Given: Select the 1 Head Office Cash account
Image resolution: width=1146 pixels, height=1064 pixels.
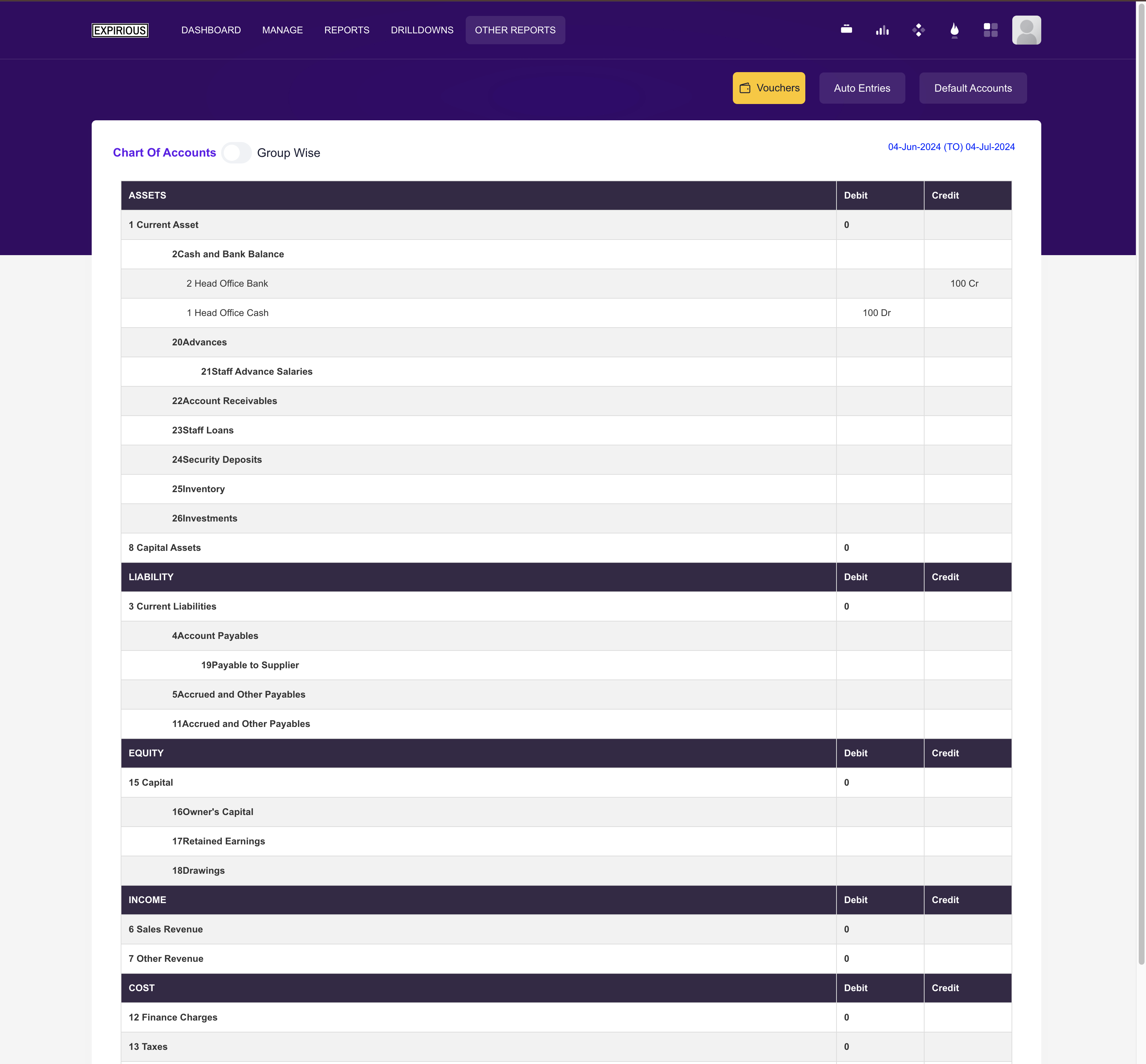Looking at the screenshot, I should click(x=566, y=313).
